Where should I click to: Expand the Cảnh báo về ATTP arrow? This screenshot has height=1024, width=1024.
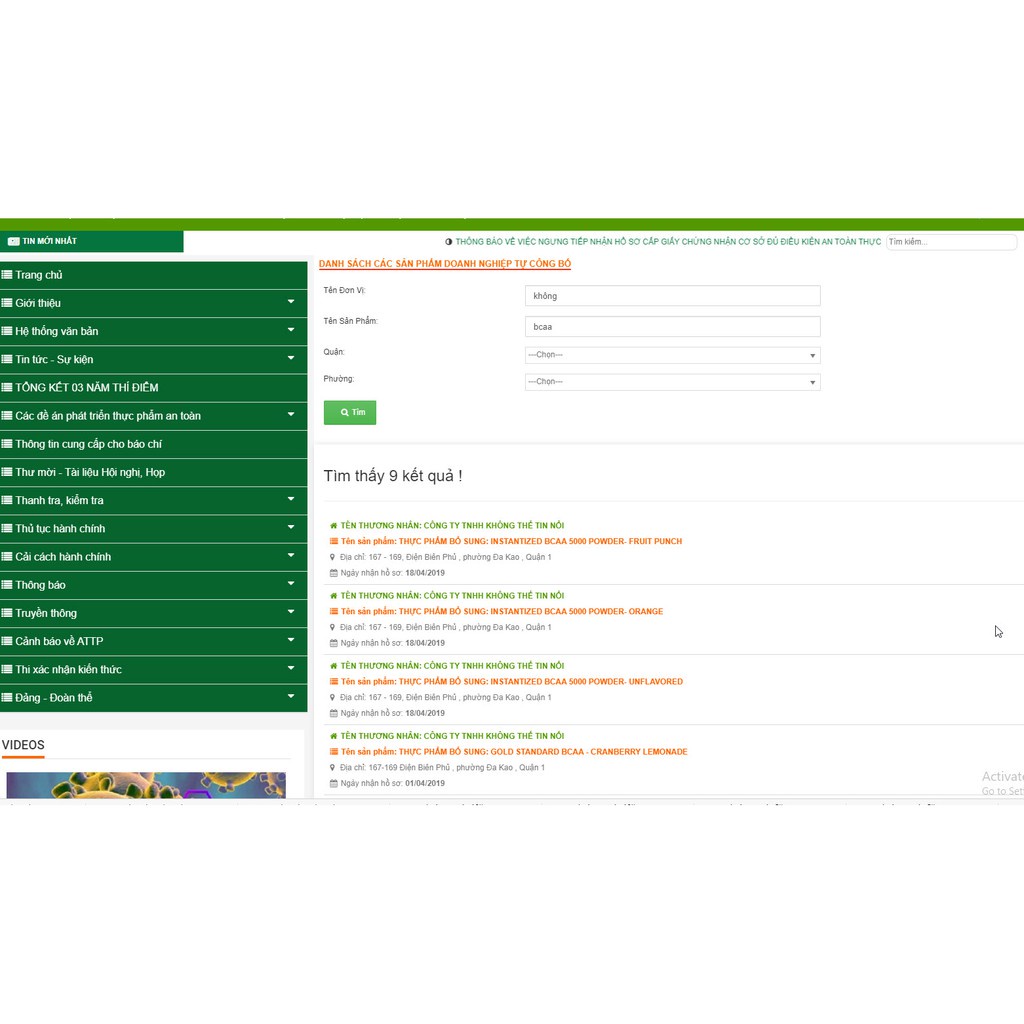pyautogui.click(x=291, y=640)
